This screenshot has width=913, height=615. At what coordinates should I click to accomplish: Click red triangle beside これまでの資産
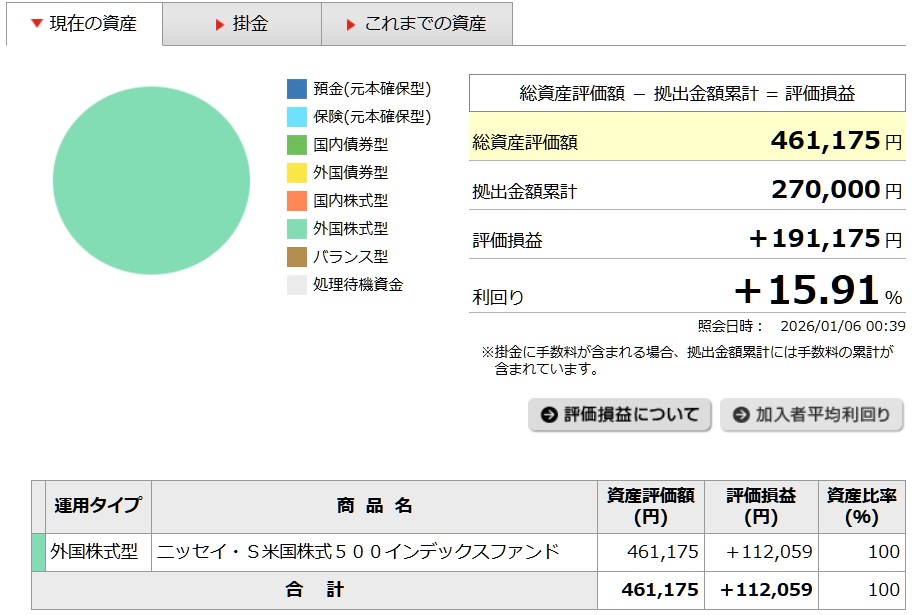click(351, 25)
